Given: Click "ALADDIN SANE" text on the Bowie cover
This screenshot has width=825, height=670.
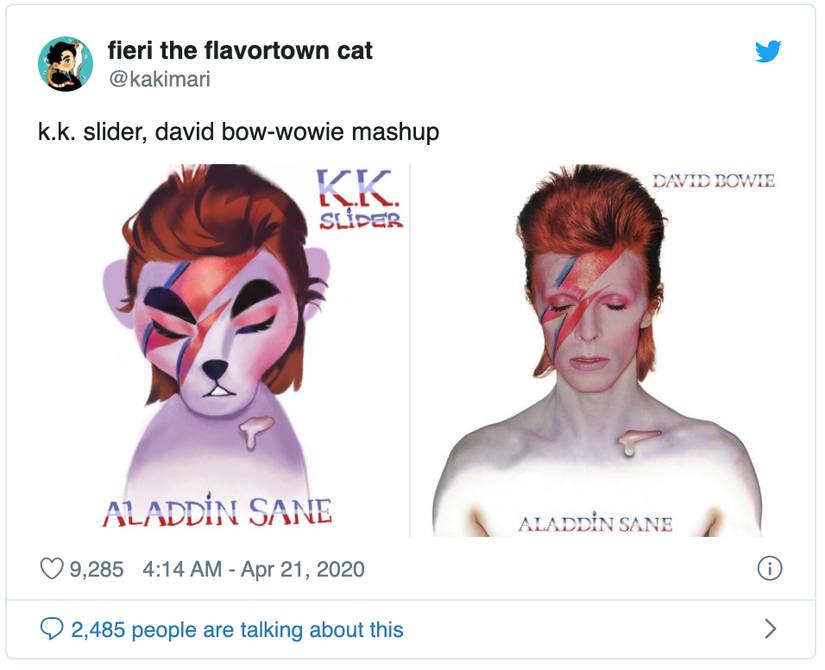Looking at the screenshot, I should 594,524.
